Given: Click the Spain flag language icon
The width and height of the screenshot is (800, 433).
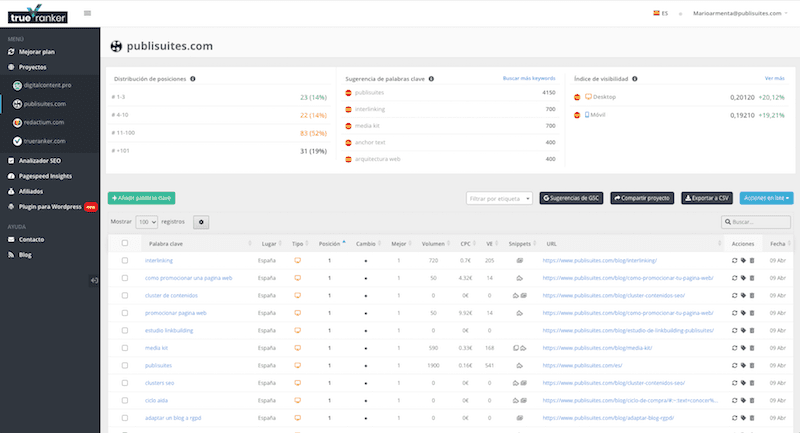Looking at the screenshot, I should [656, 13].
